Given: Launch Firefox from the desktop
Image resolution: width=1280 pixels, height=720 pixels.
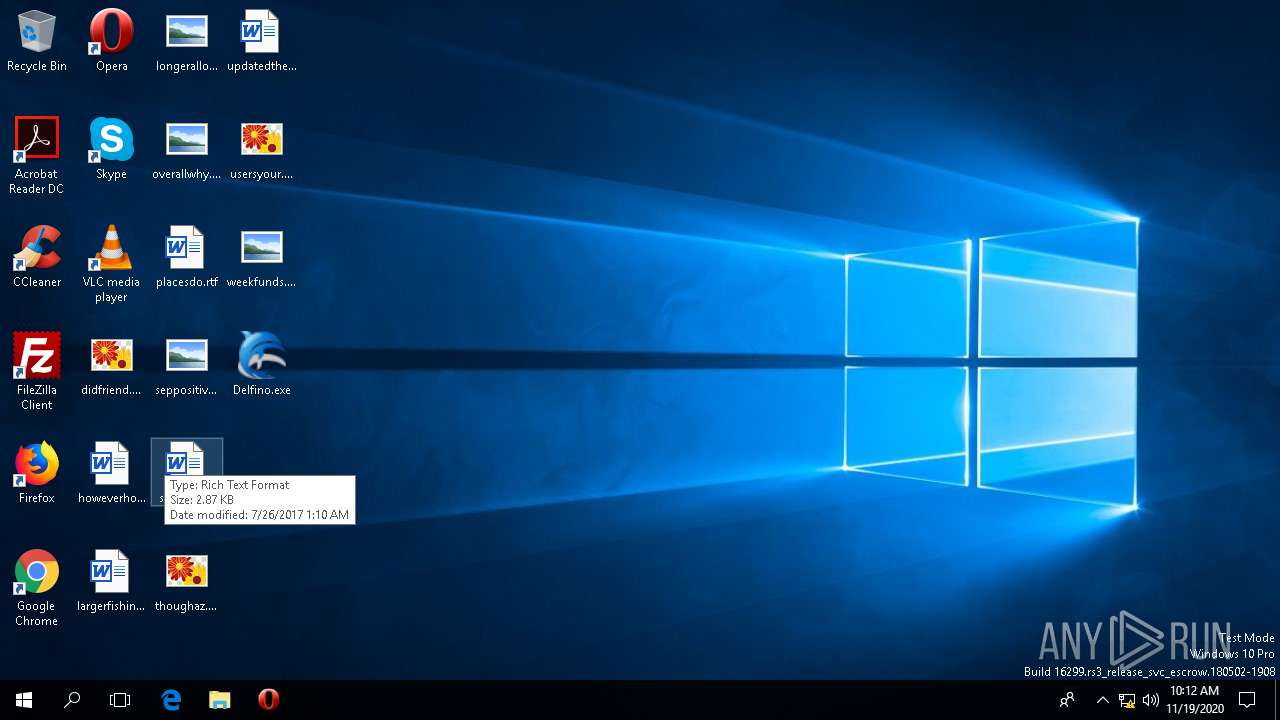Looking at the screenshot, I should [37, 473].
